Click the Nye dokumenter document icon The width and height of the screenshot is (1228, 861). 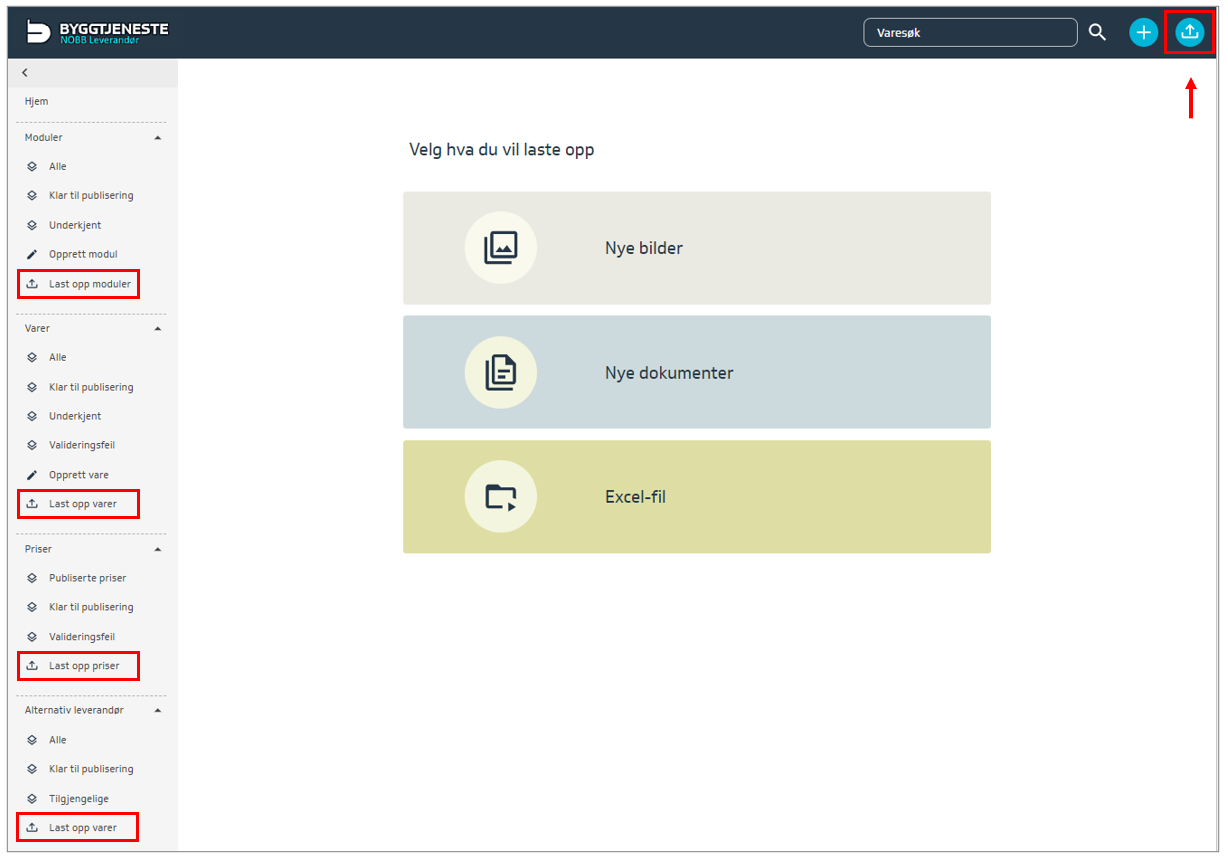(x=500, y=373)
